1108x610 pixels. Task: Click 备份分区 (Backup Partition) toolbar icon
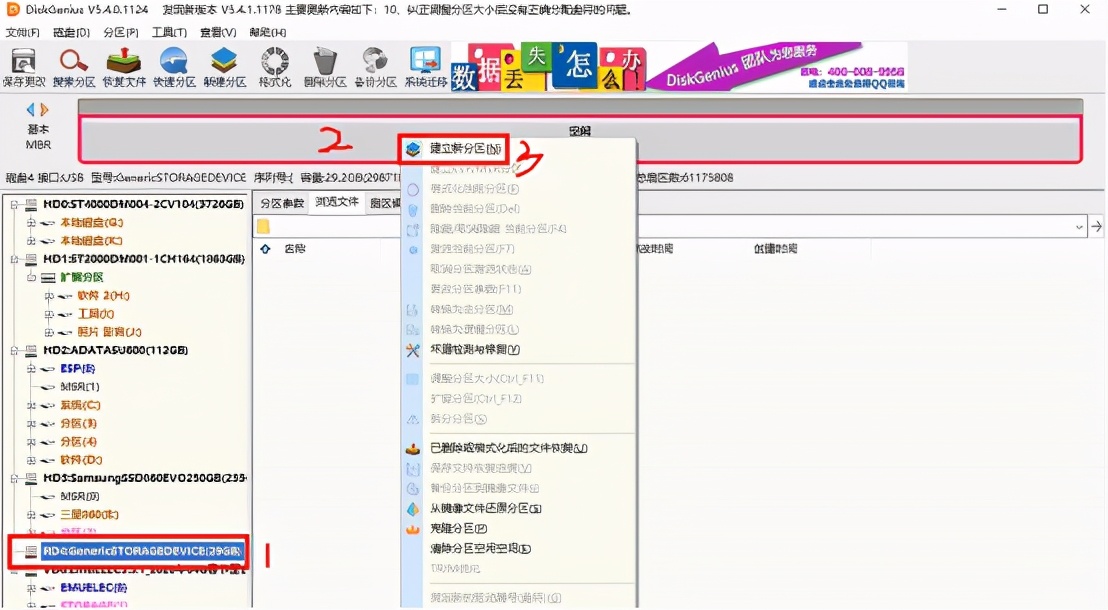point(374,62)
